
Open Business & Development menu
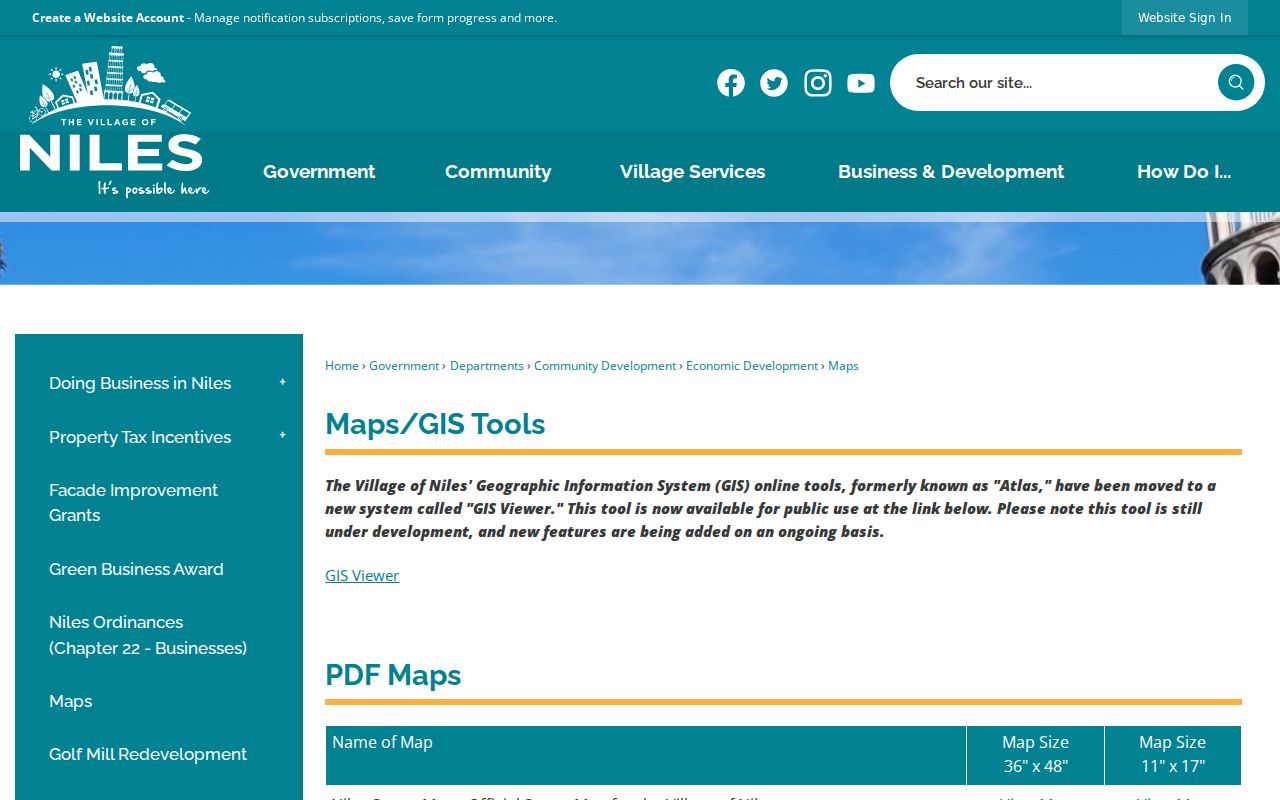(x=951, y=171)
